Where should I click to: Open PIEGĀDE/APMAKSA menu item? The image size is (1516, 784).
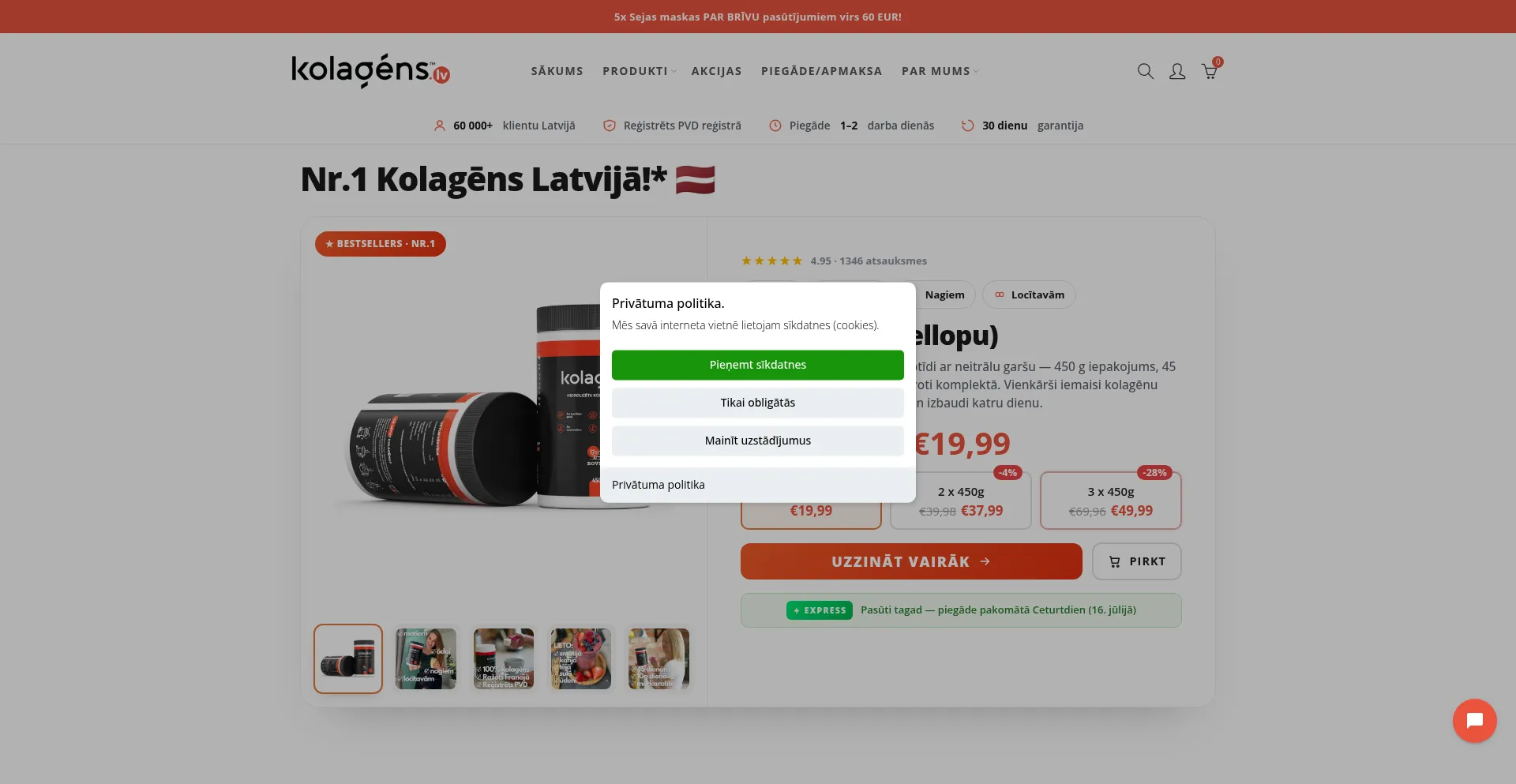point(822,71)
